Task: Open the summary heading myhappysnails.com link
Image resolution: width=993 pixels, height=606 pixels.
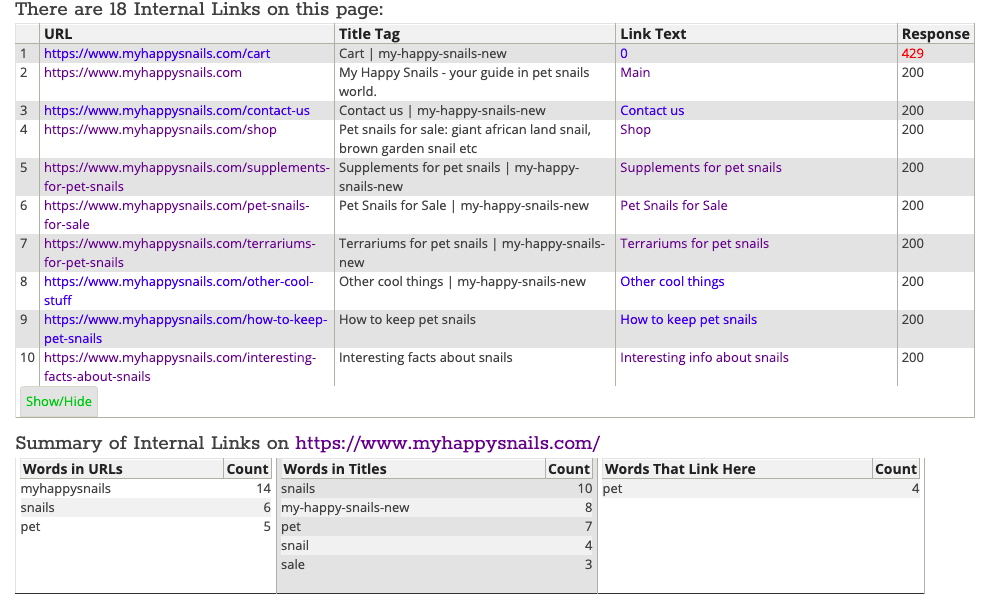Action: [x=447, y=443]
